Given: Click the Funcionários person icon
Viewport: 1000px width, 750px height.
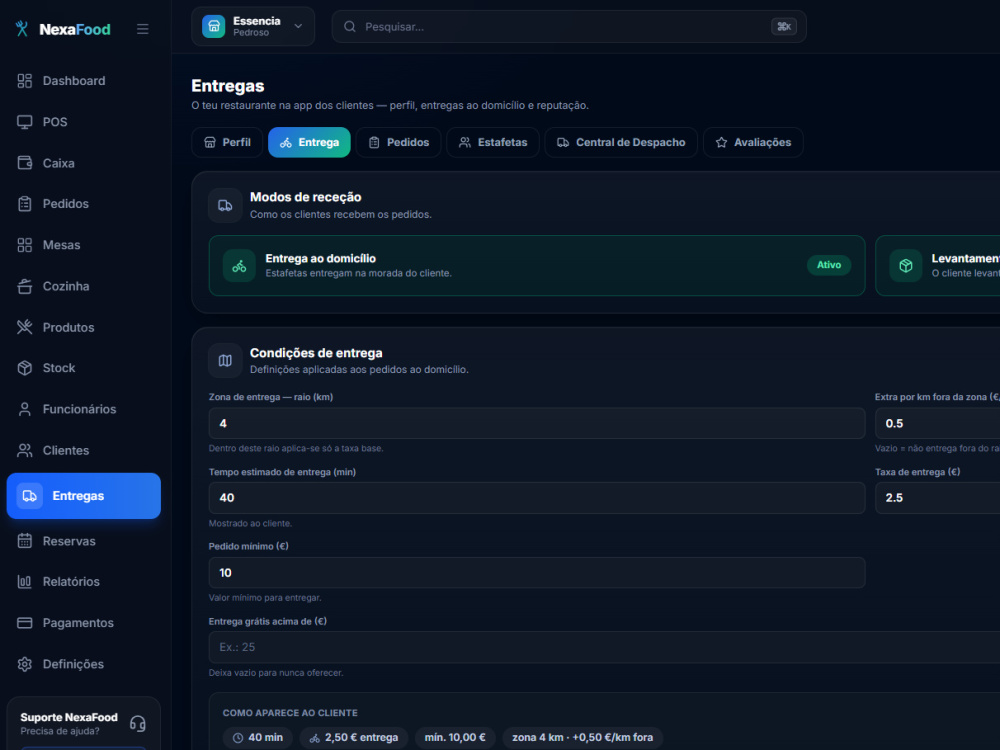Looking at the screenshot, I should 25,409.
